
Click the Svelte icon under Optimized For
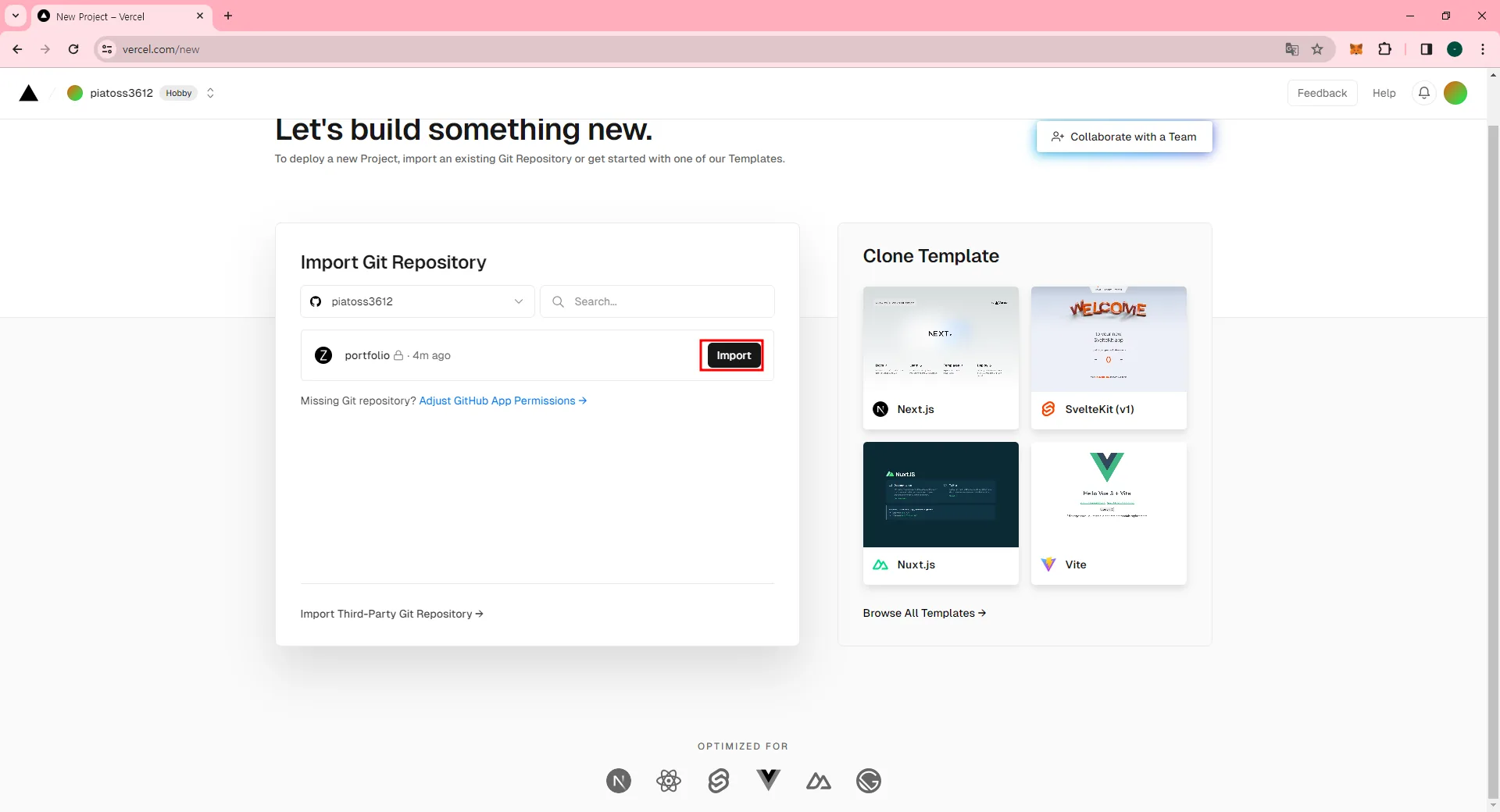pos(719,781)
